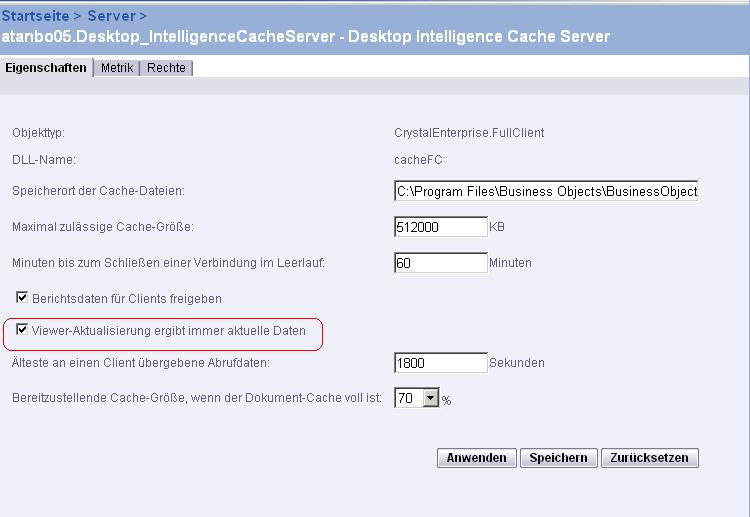Click the CrystalEnterprise.FullClient object type value

469,133
